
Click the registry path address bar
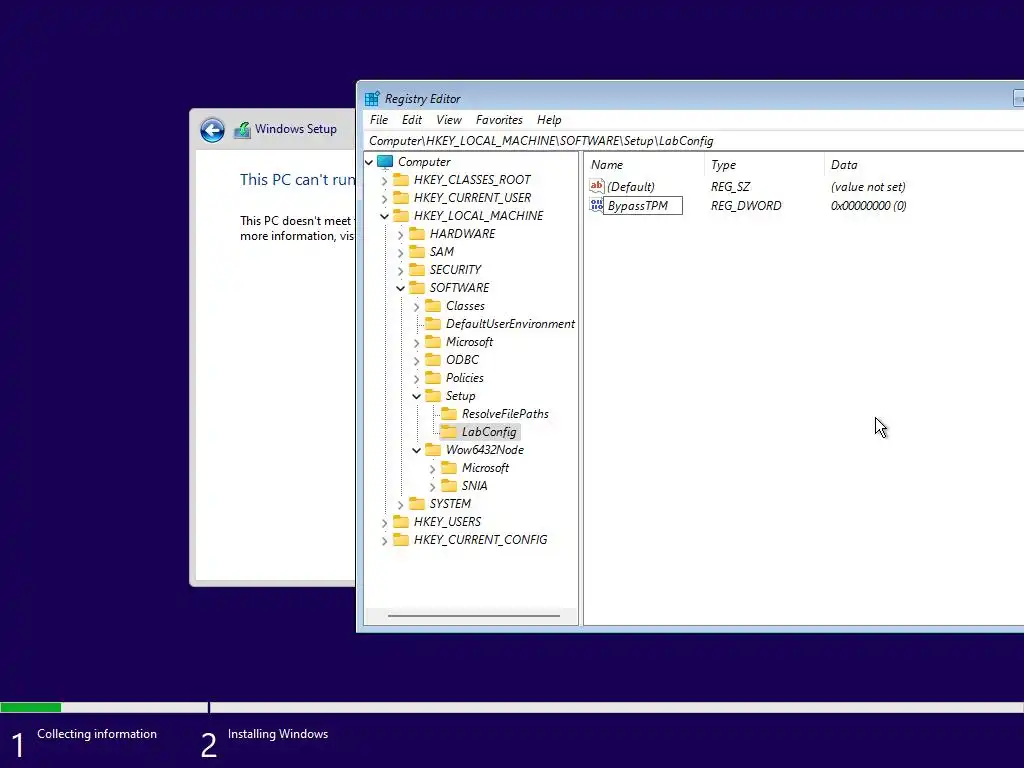(x=694, y=141)
